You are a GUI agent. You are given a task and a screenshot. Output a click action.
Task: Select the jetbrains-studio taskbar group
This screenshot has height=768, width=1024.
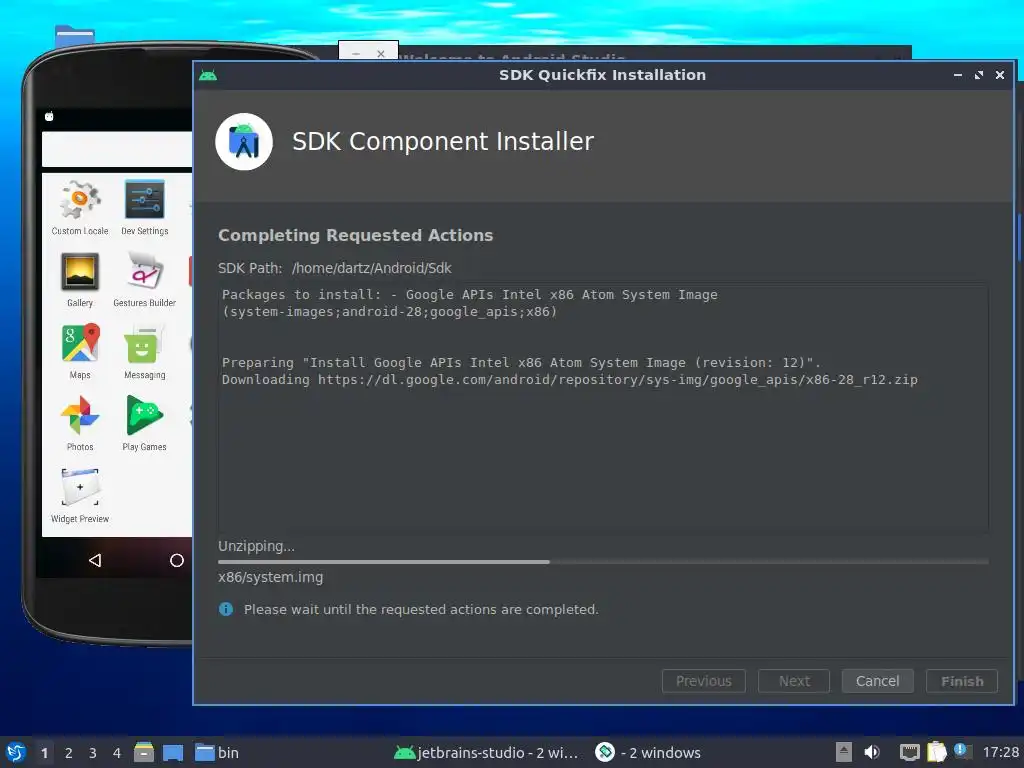486,752
